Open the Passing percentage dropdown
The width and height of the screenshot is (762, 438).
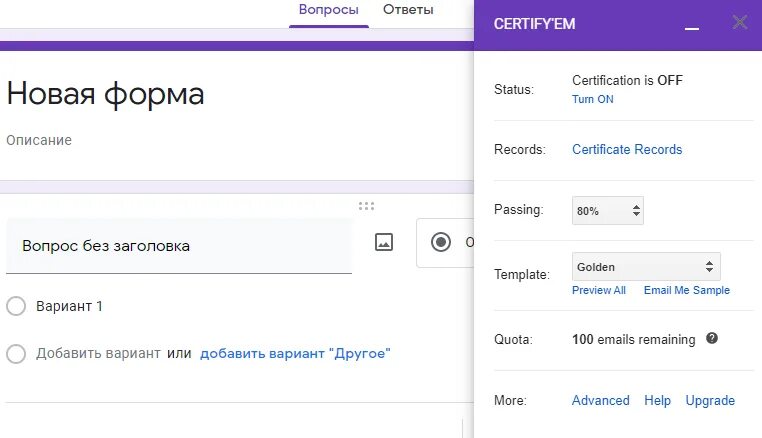(x=608, y=211)
